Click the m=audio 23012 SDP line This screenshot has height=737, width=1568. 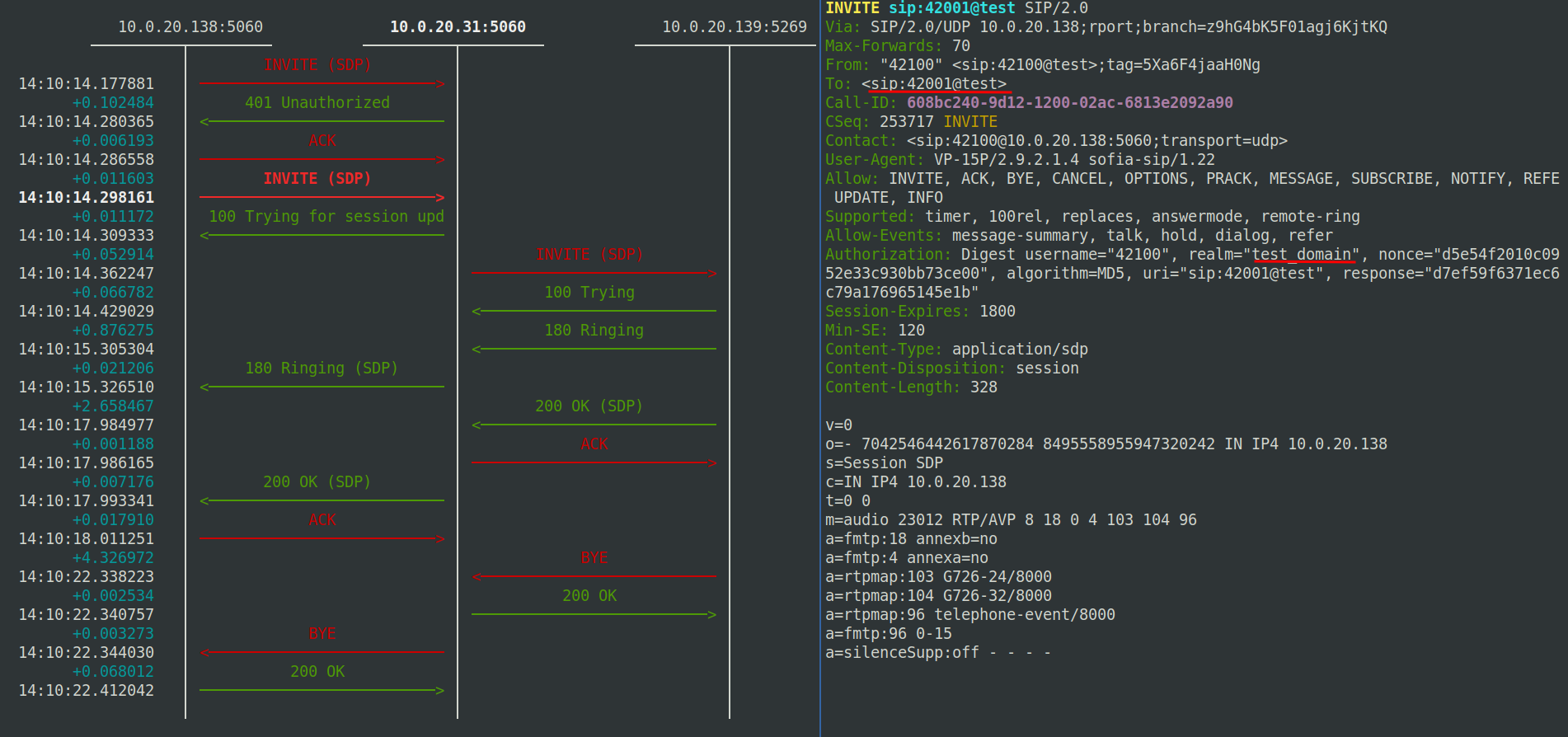pos(1011,520)
